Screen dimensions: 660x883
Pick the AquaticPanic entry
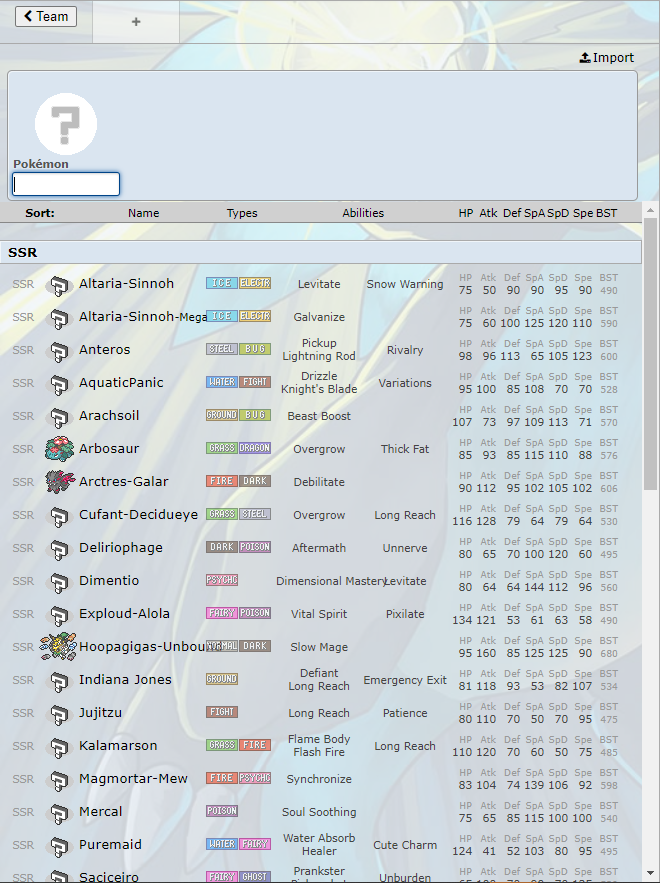pyautogui.click(x=121, y=382)
